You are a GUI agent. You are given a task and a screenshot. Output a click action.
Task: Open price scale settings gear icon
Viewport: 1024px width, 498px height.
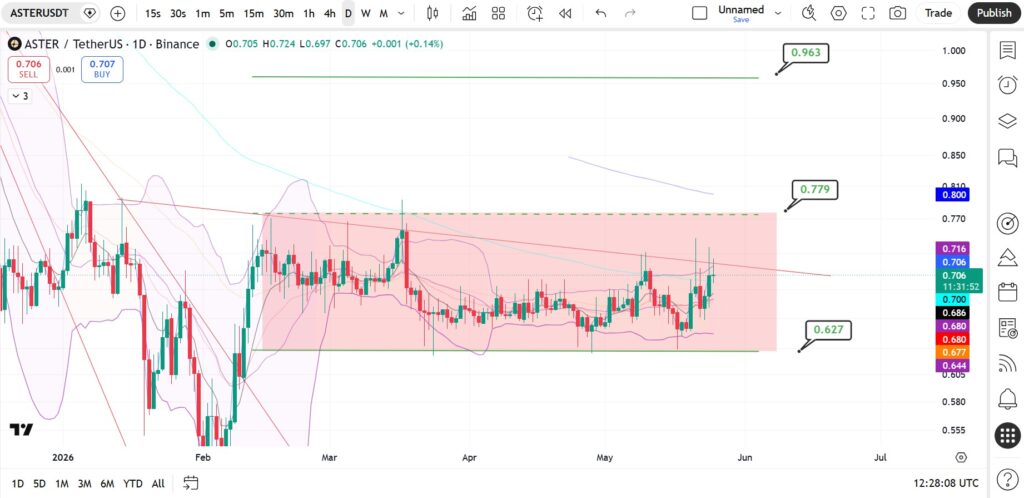(x=960, y=458)
